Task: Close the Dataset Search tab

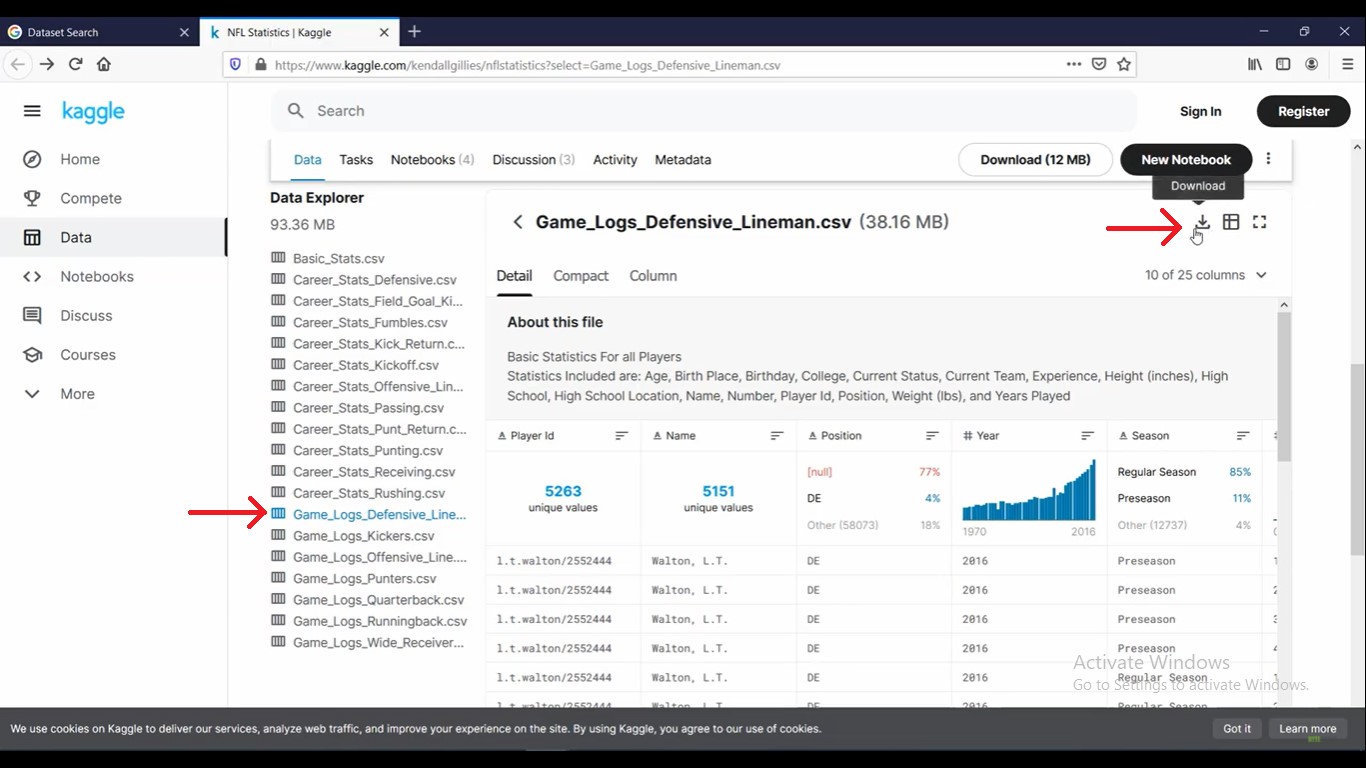Action: tap(184, 32)
